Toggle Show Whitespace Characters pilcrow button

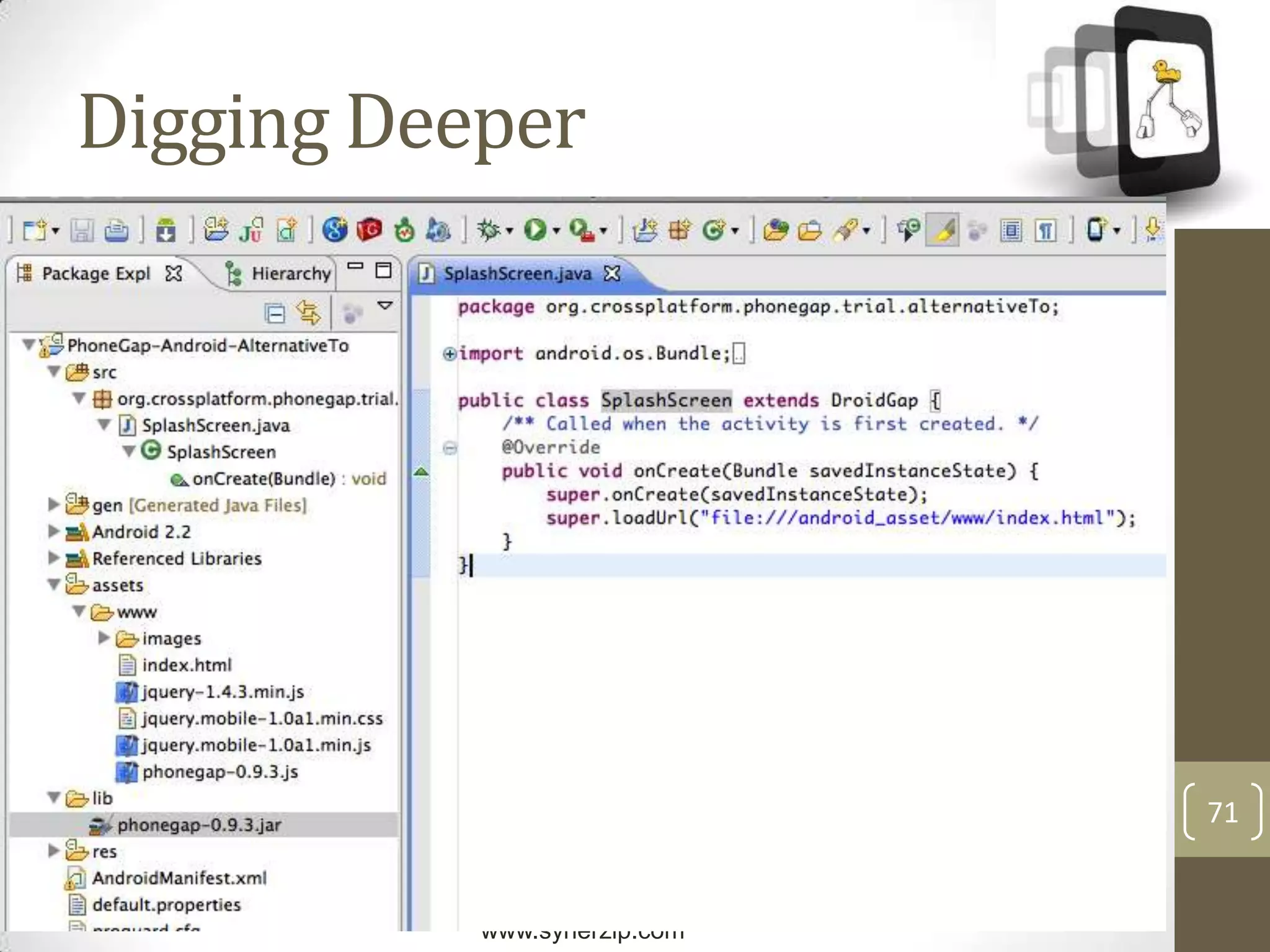click(x=1045, y=231)
